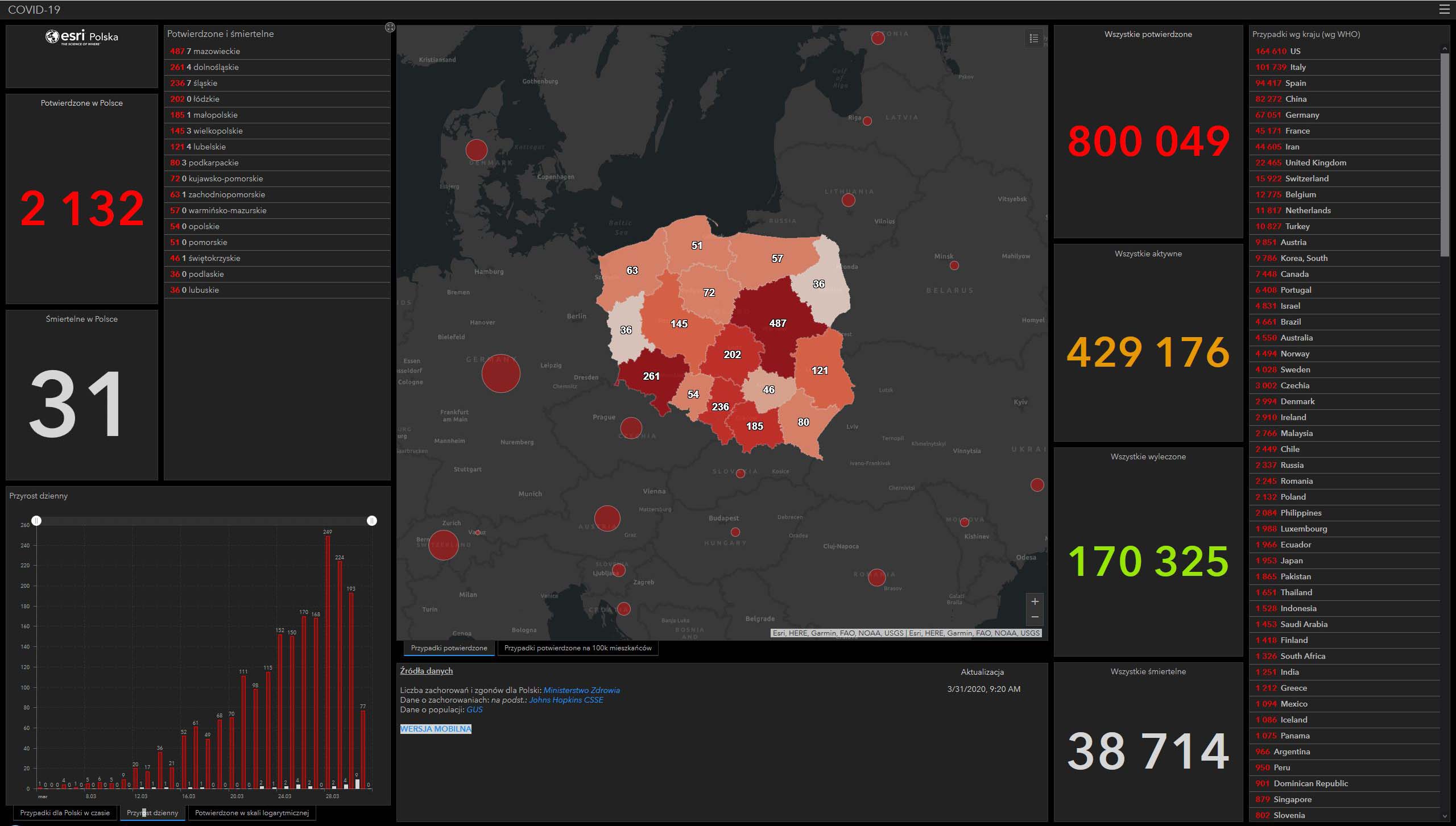Click left handle of chart range slider
This screenshot has width=1456, height=826.
[x=36, y=521]
